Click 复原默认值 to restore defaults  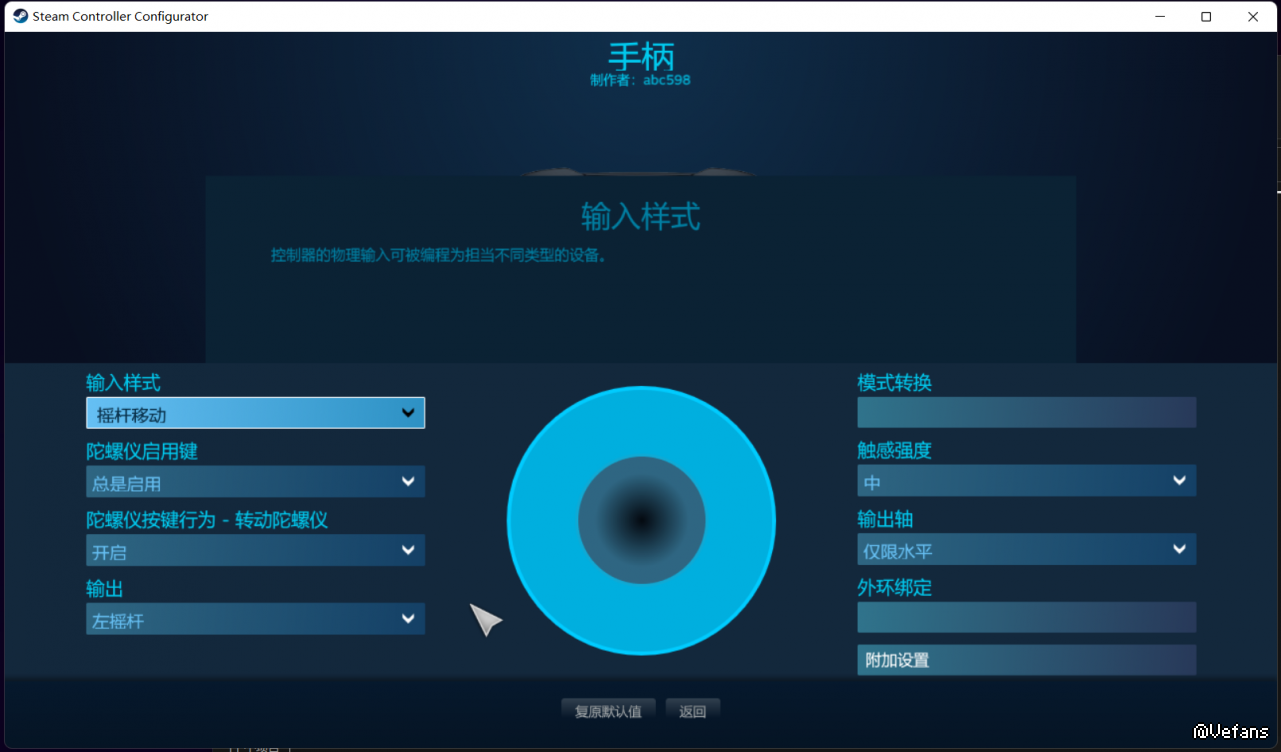coord(608,711)
